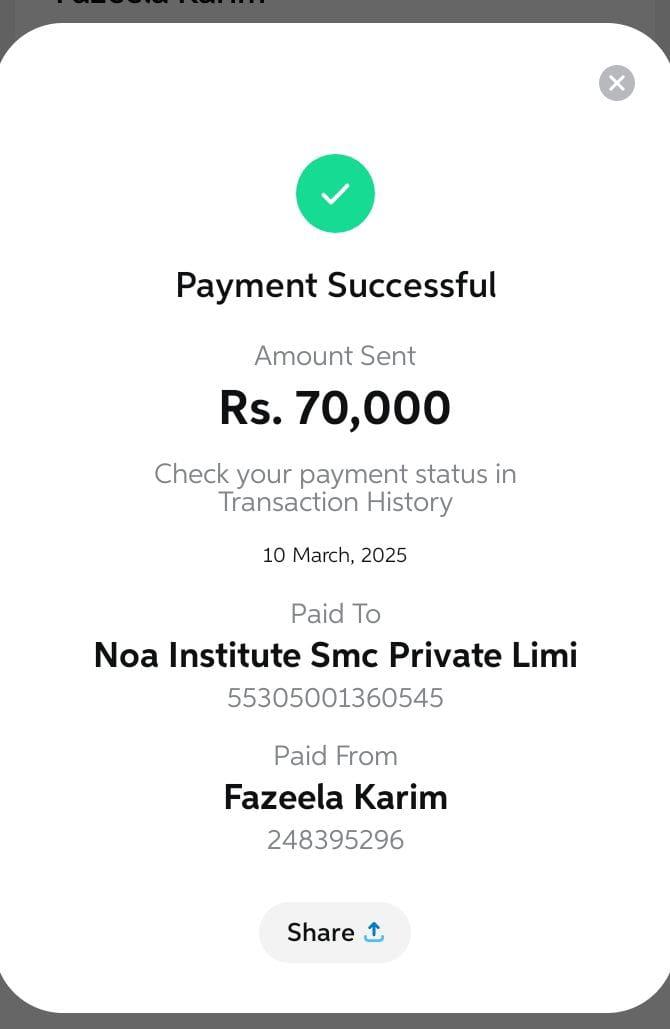Screen dimensions: 670x1029
Task: Click recipient account number 55305001360545
Action: click(x=335, y=698)
